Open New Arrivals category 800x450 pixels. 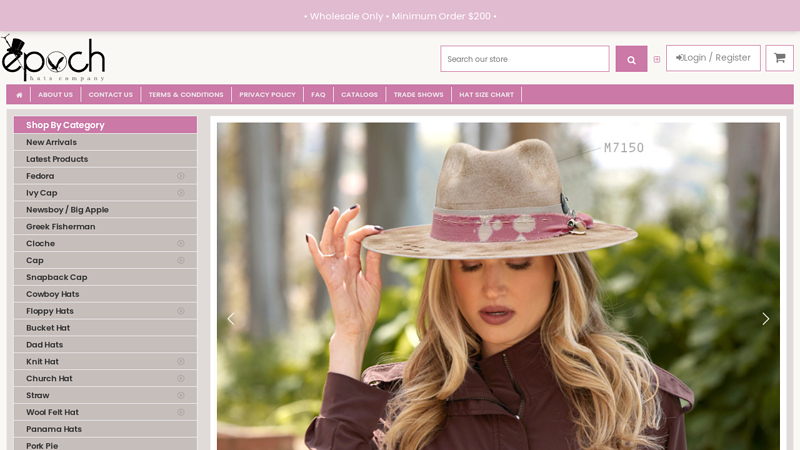click(52, 142)
